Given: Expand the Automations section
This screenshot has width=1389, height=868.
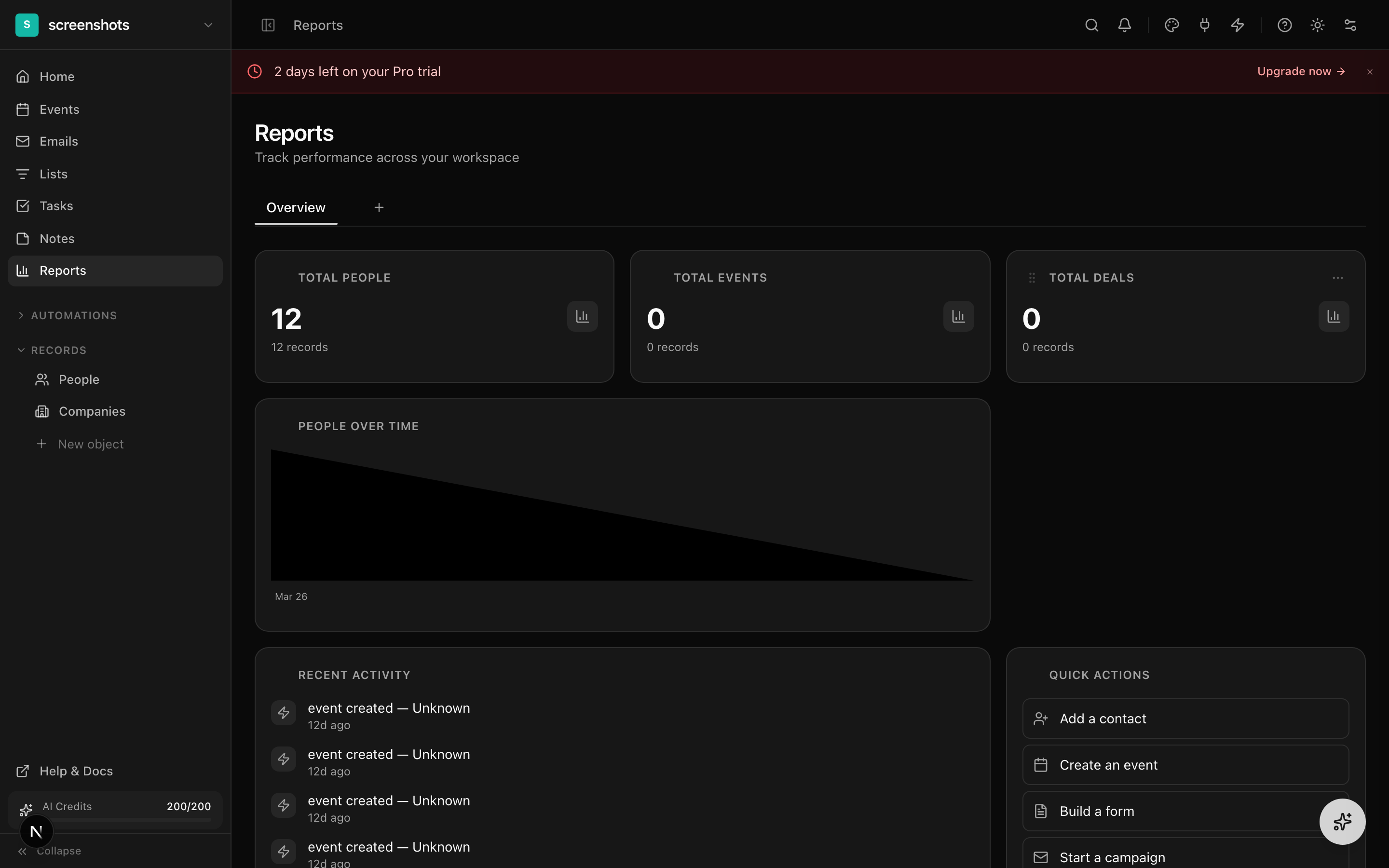Looking at the screenshot, I should tap(67, 316).
